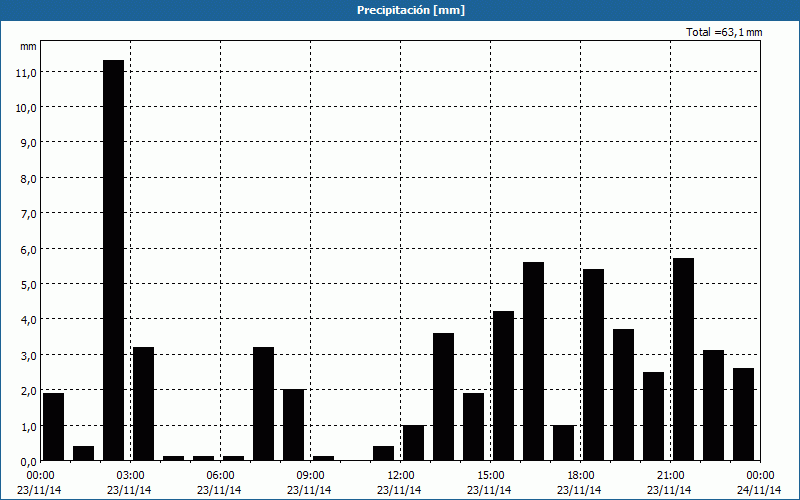Viewport: 800px width, 500px height.
Task: Click the 2,0 mm bar ending at 09:00
Action: click(293, 425)
